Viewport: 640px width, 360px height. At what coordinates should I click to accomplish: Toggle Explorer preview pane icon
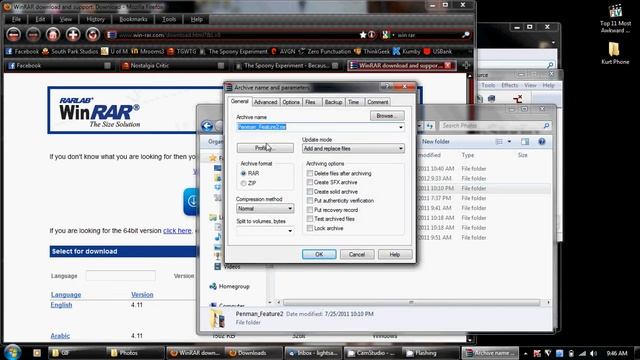(525, 142)
